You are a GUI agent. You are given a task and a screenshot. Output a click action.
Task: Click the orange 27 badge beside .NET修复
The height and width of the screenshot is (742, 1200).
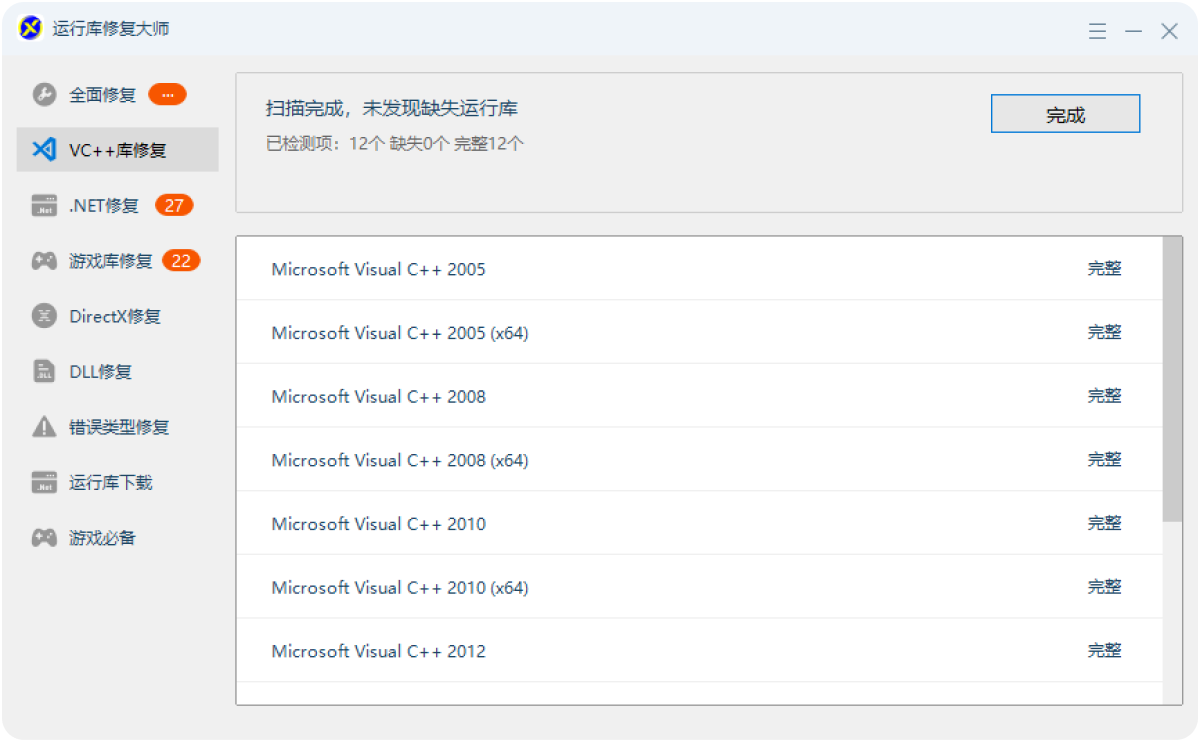click(x=174, y=205)
